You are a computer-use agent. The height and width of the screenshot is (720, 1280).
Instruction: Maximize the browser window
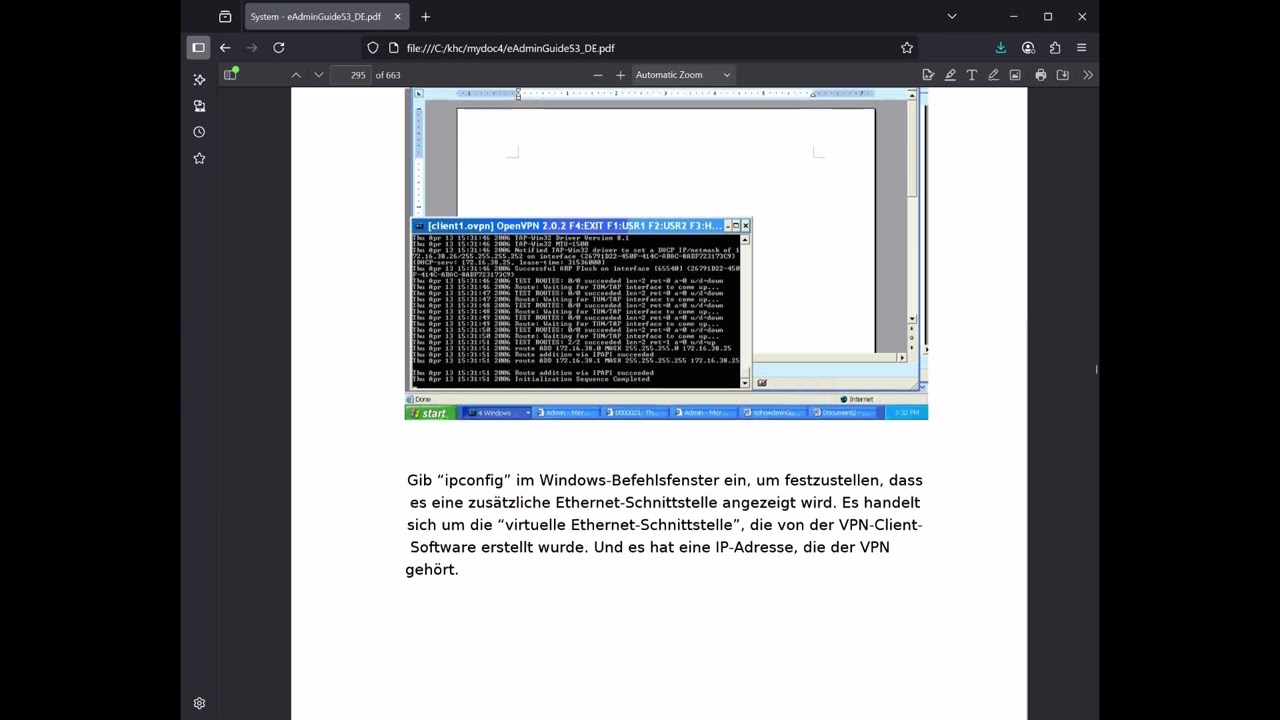tap(1048, 17)
